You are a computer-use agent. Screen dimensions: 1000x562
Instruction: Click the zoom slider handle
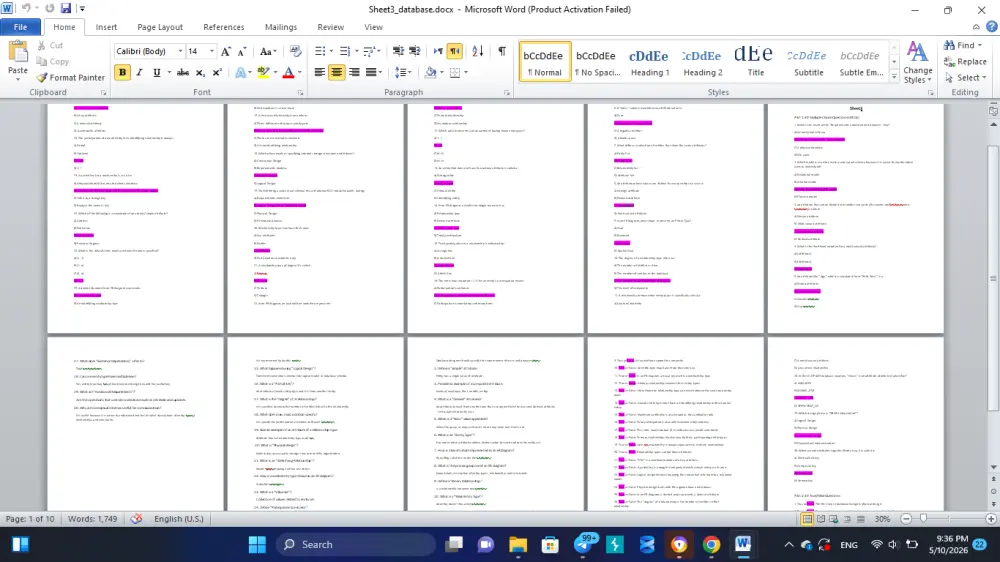[x=923, y=519]
